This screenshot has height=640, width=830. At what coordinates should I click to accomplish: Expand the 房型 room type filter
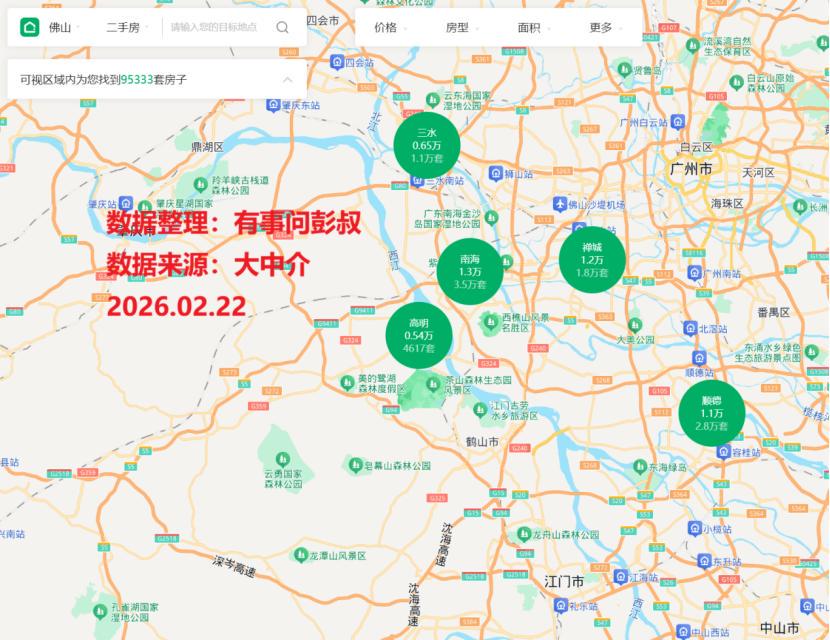click(x=462, y=28)
